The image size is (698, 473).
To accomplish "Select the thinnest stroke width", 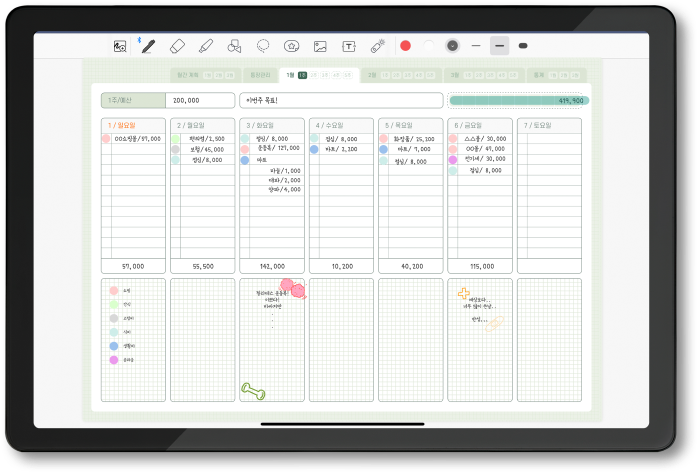I will click(x=476, y=46).
